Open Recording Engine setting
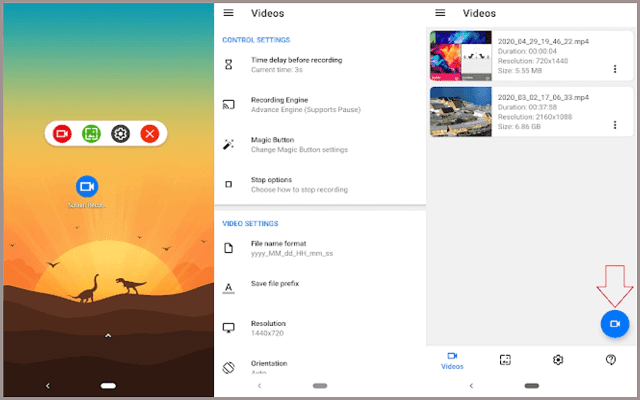Image resolution: width=640 pixels, height=400 pixels. pyautogui.click(x=320, y=104)
